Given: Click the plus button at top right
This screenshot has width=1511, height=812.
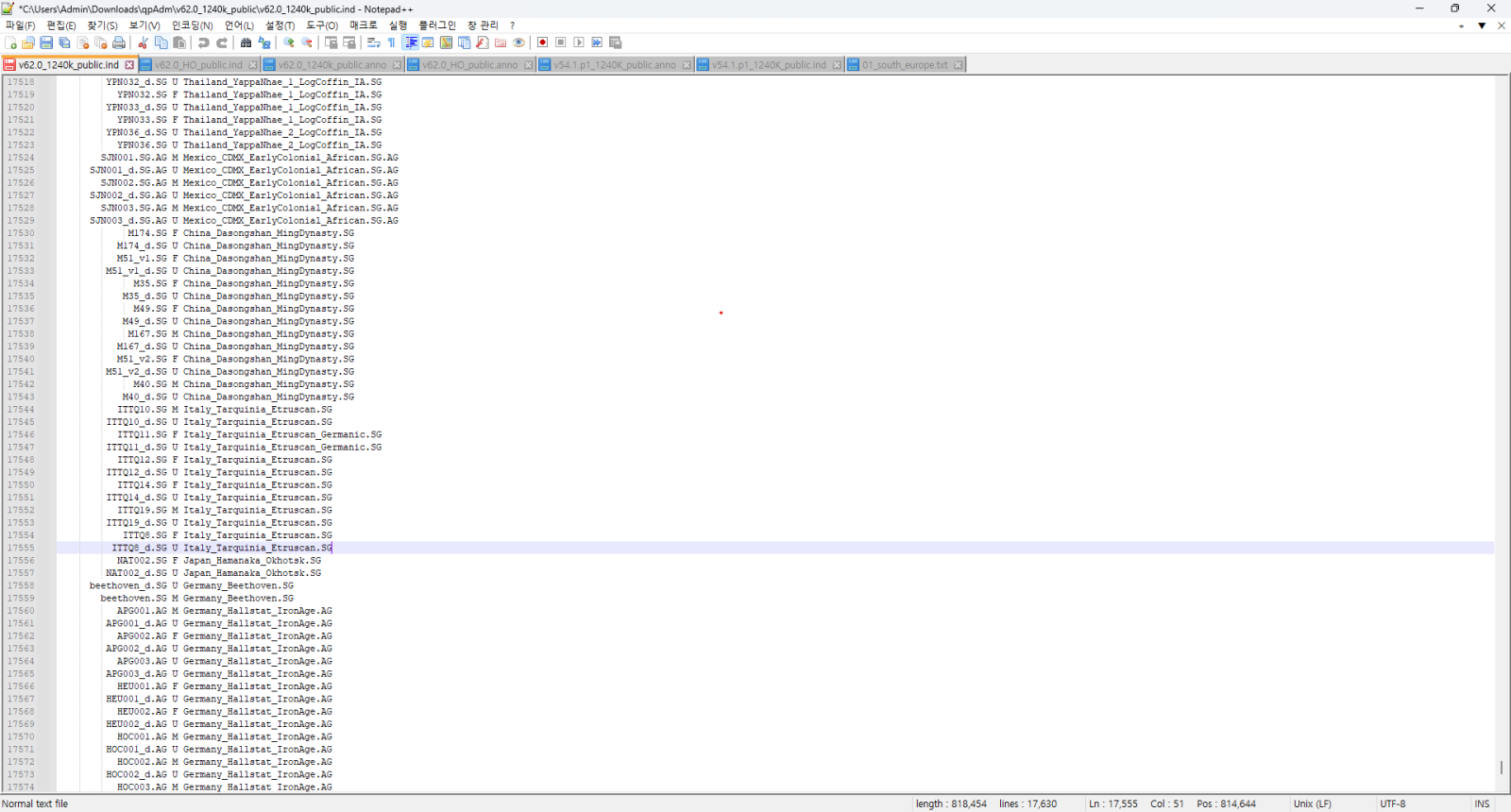Looking at the screenshot, I should 1461,25.
